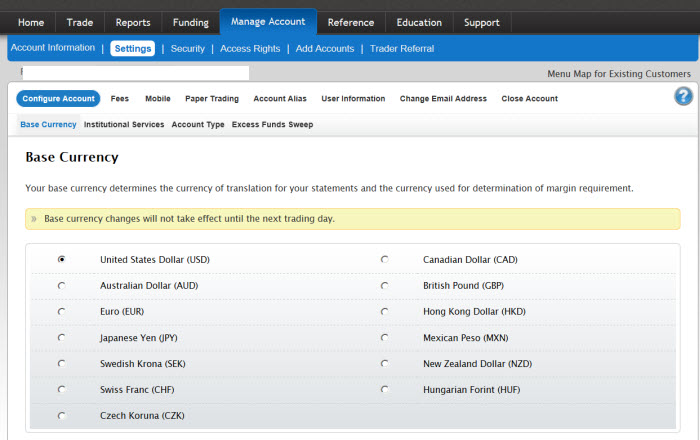Image resolution: width=700 pixels, height=440 pixels.
Task: Open the Reports top navigation tab
Action: point(133,22)
